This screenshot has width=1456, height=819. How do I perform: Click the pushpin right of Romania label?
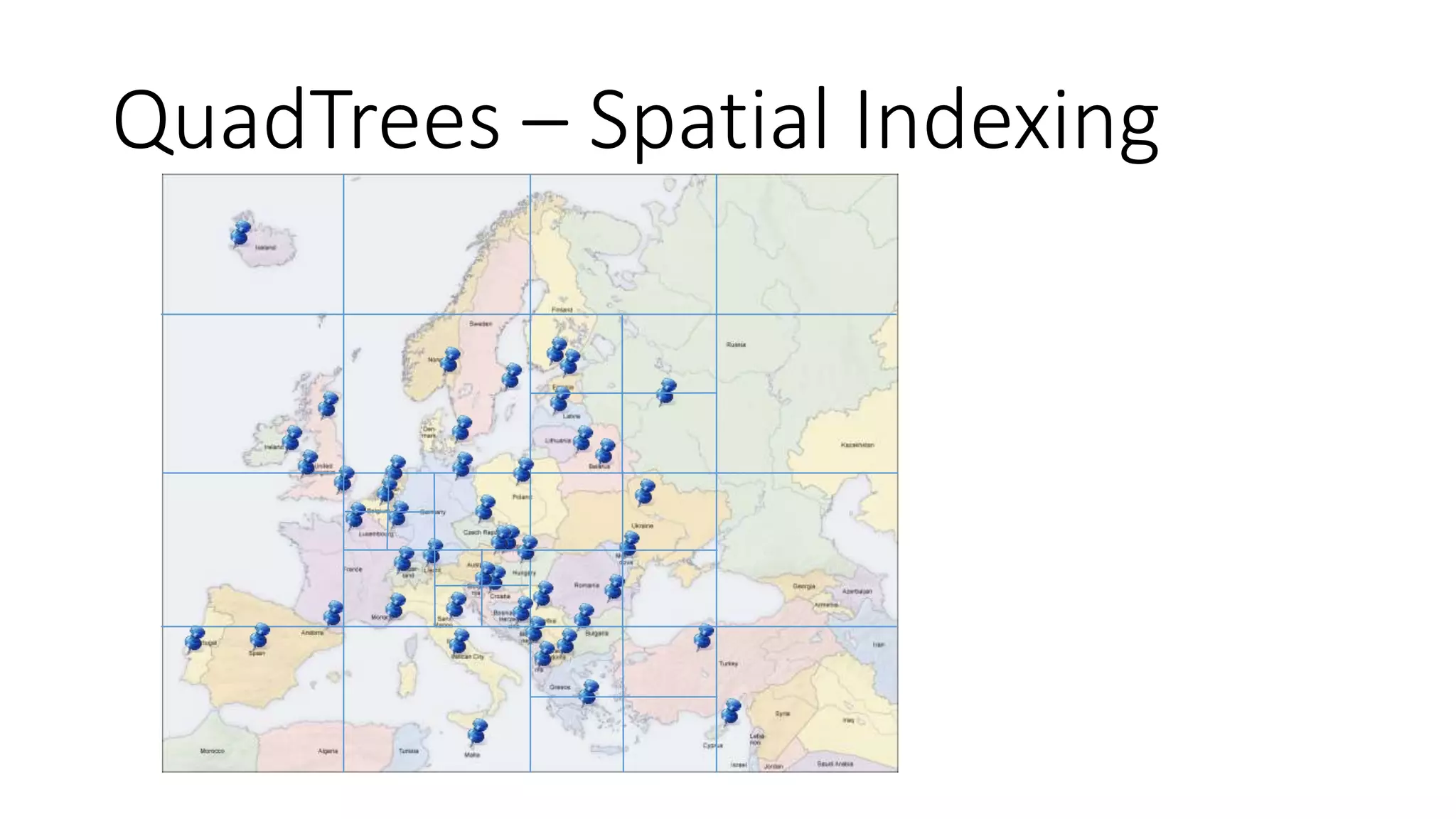(x=615, y=587)
